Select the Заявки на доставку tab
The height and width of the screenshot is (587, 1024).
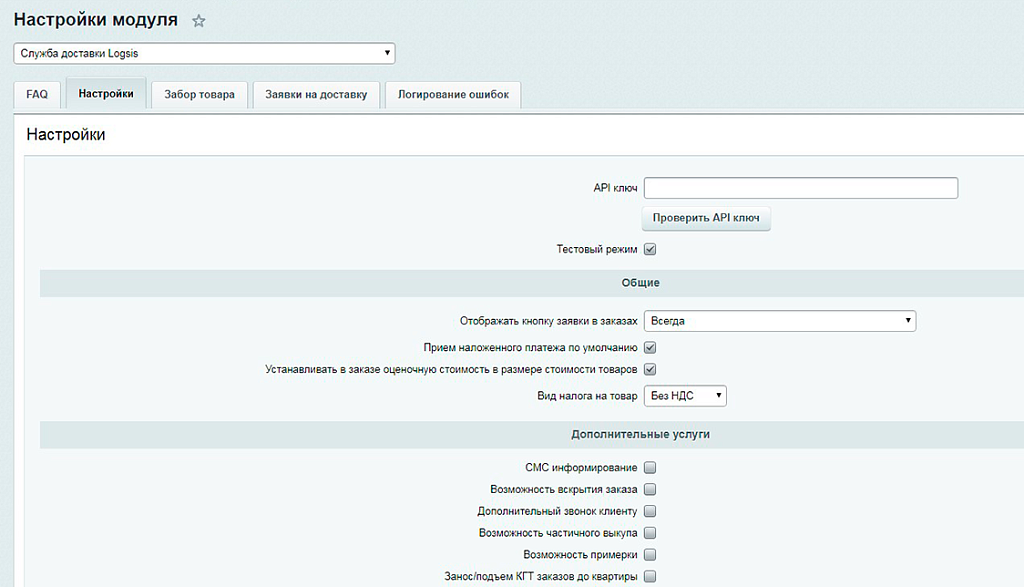click(316, 93)
